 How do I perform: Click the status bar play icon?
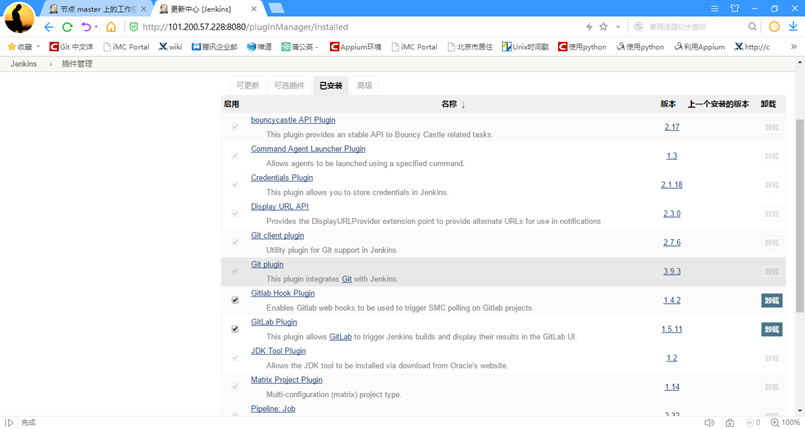pos(9,423)
